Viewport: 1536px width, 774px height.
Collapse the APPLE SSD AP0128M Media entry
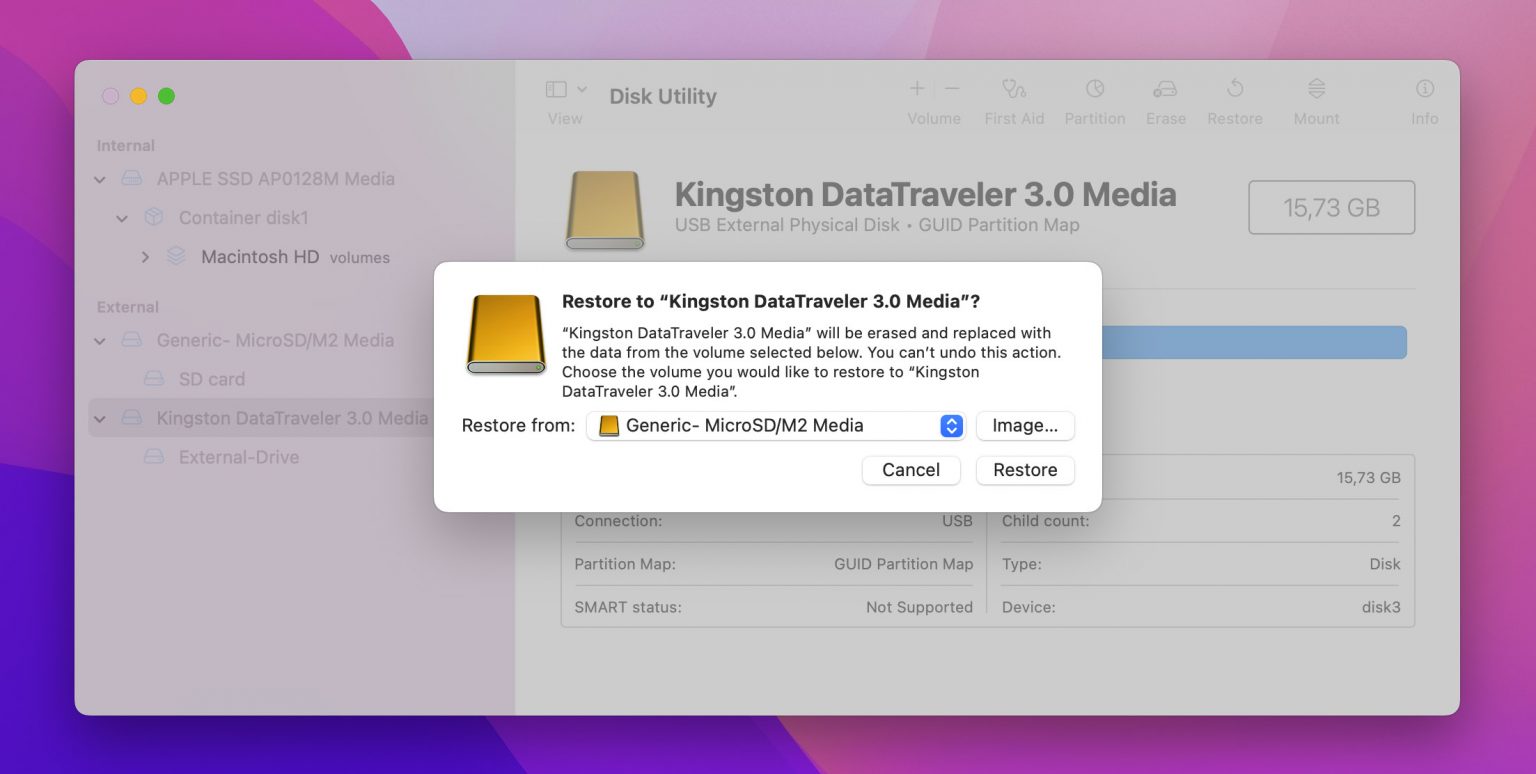click(99, 179)
